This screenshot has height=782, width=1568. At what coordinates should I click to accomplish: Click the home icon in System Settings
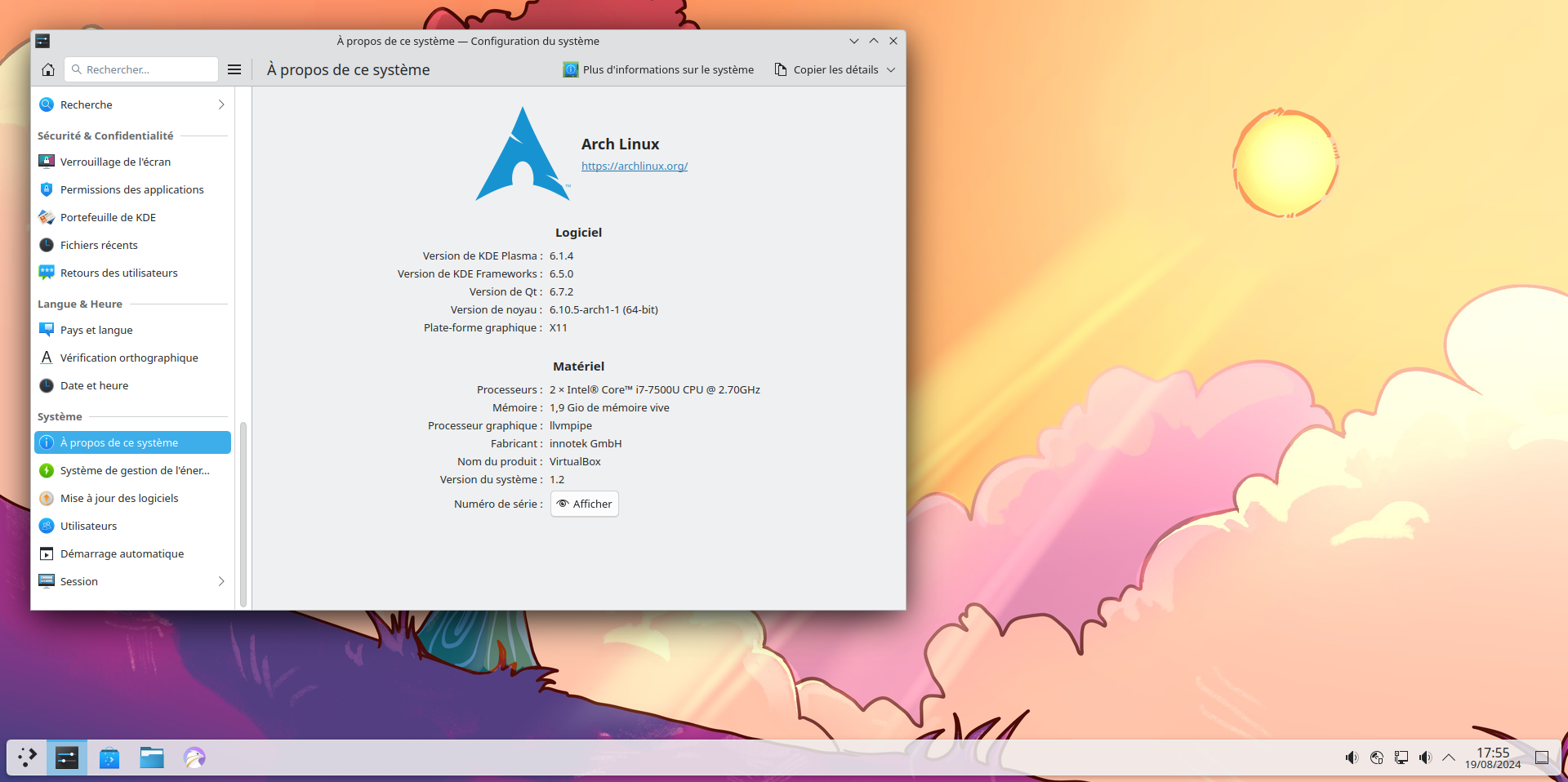pyautogui.click(x=48, y=69)
